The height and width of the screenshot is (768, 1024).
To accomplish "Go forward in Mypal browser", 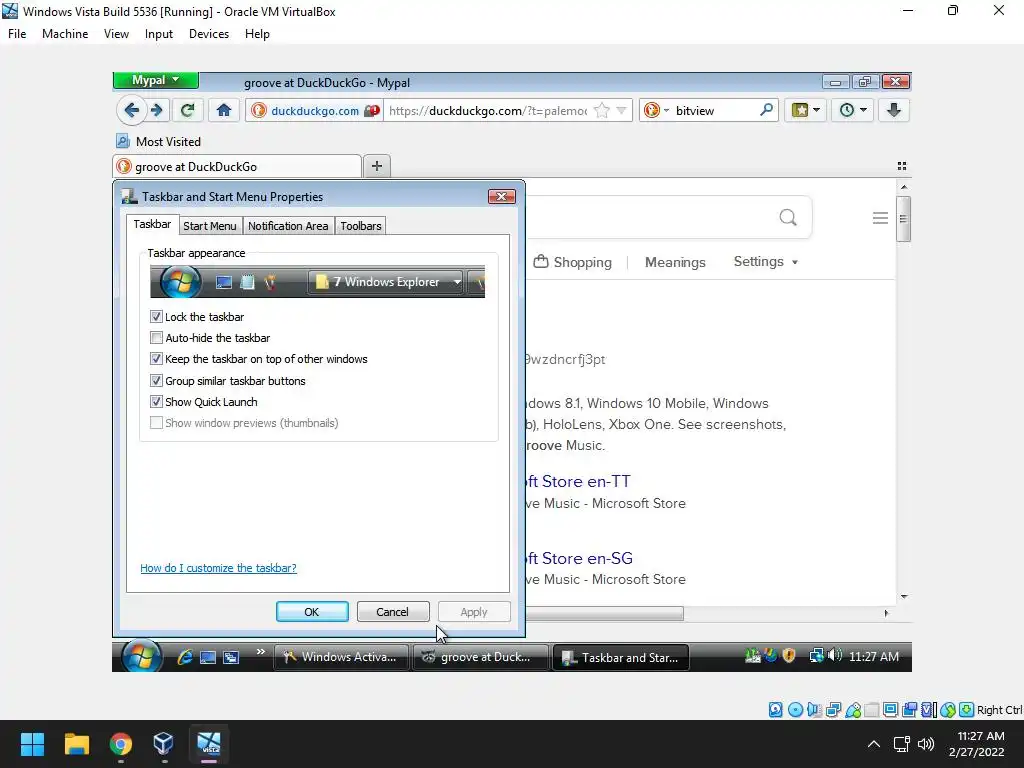I will point(157,110).
